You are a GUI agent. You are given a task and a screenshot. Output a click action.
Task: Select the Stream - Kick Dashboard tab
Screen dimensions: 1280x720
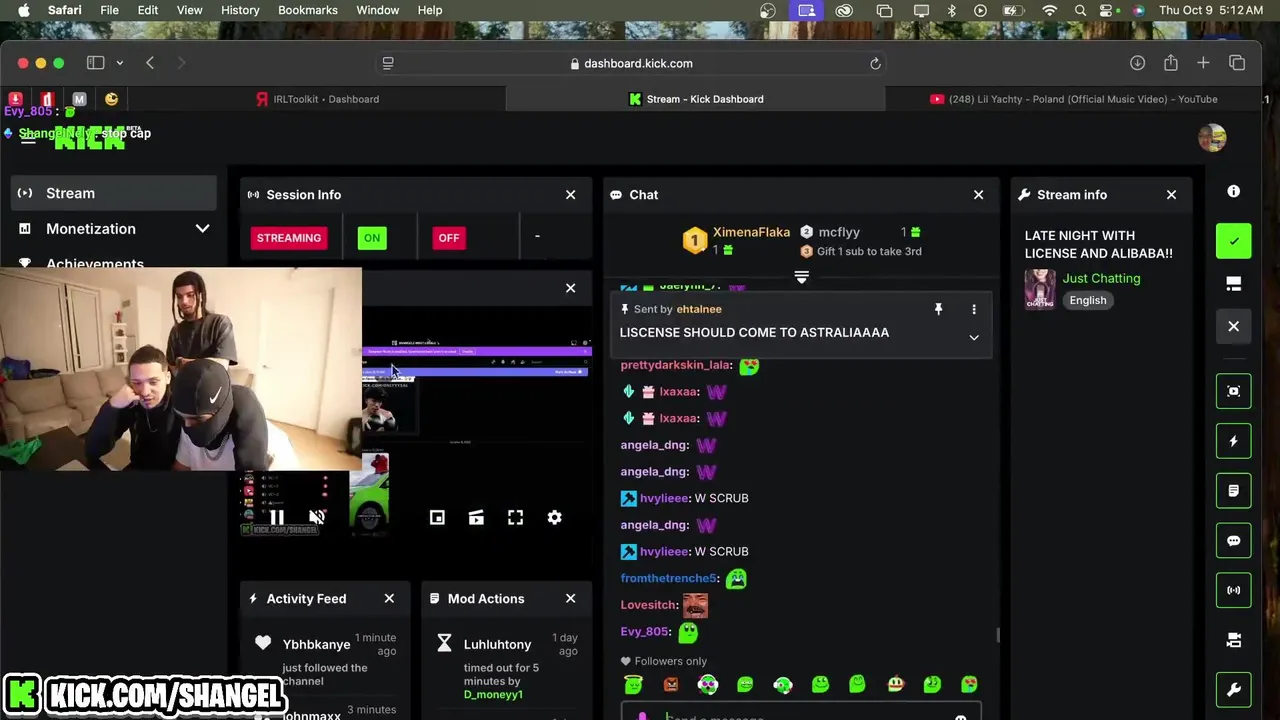pyautogui.click(x=695, y=99)
